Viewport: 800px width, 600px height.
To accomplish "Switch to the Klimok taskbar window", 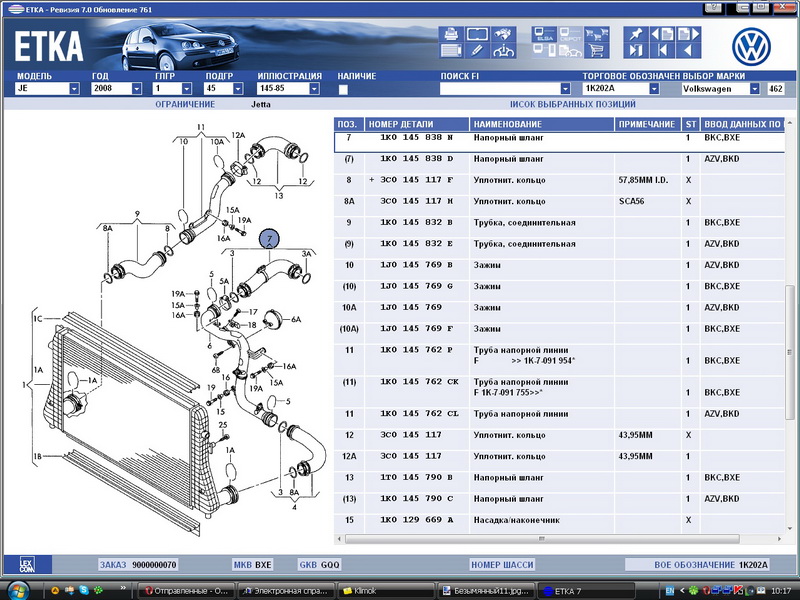I will [386, 591].
